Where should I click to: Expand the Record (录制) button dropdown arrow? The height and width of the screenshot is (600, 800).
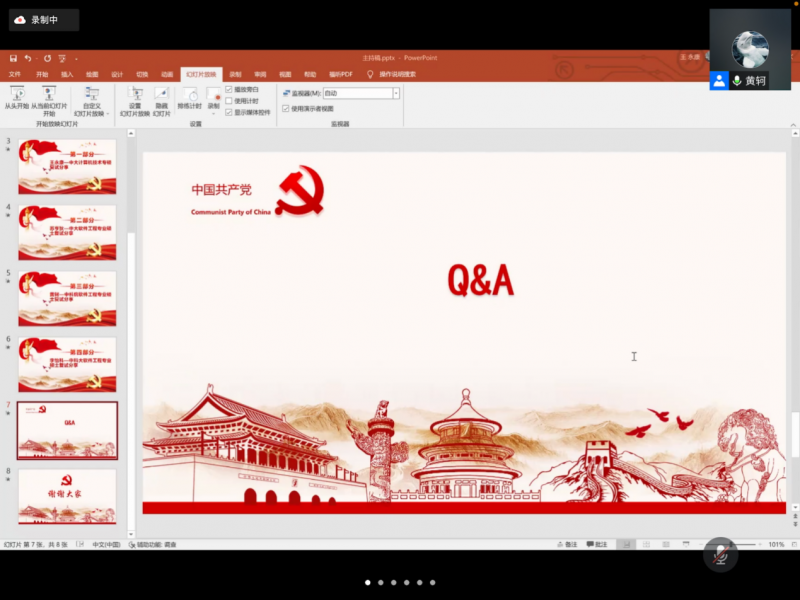click(x=213, y=113)
